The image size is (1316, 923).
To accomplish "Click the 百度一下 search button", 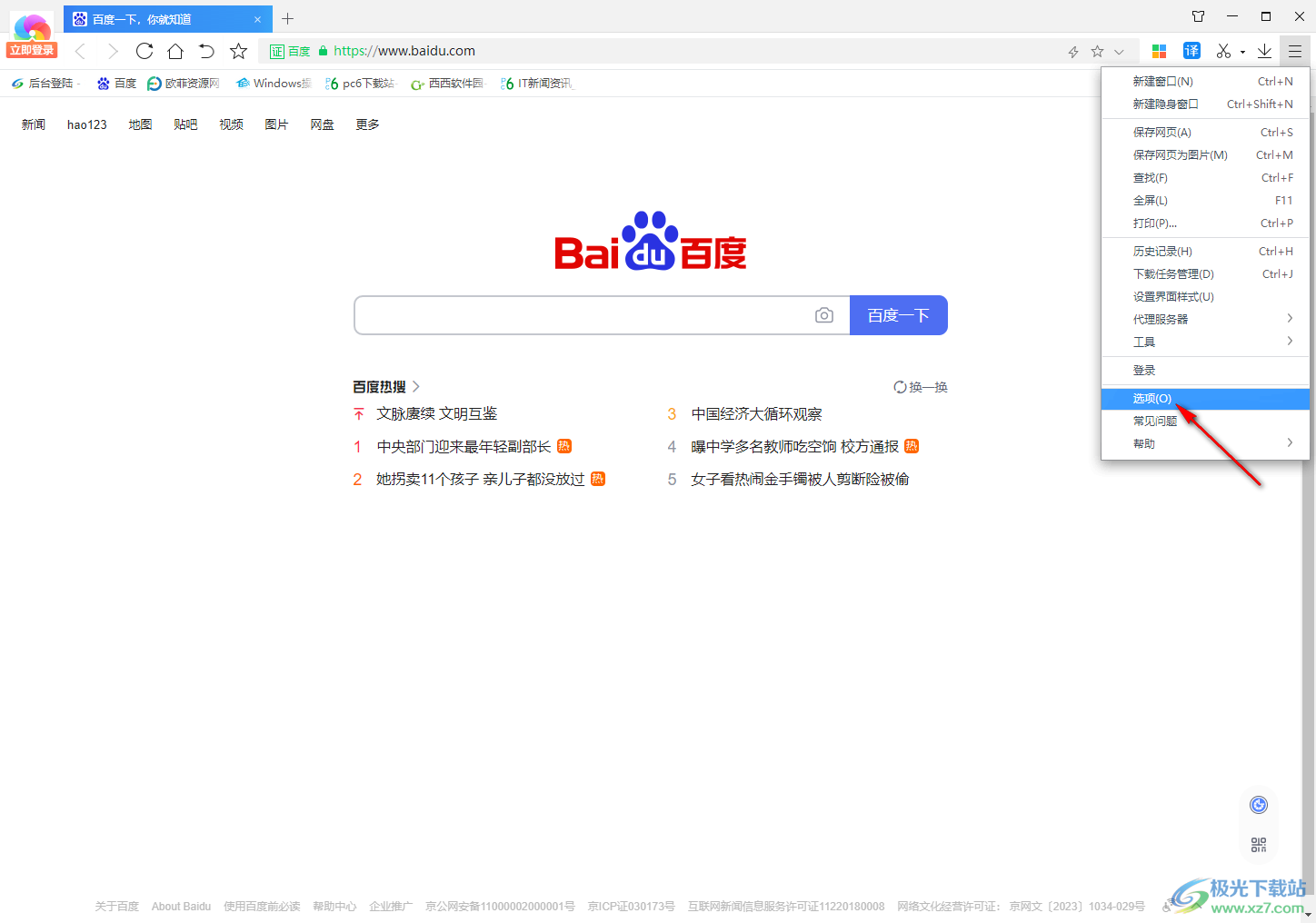I will (x=898, y=315).
